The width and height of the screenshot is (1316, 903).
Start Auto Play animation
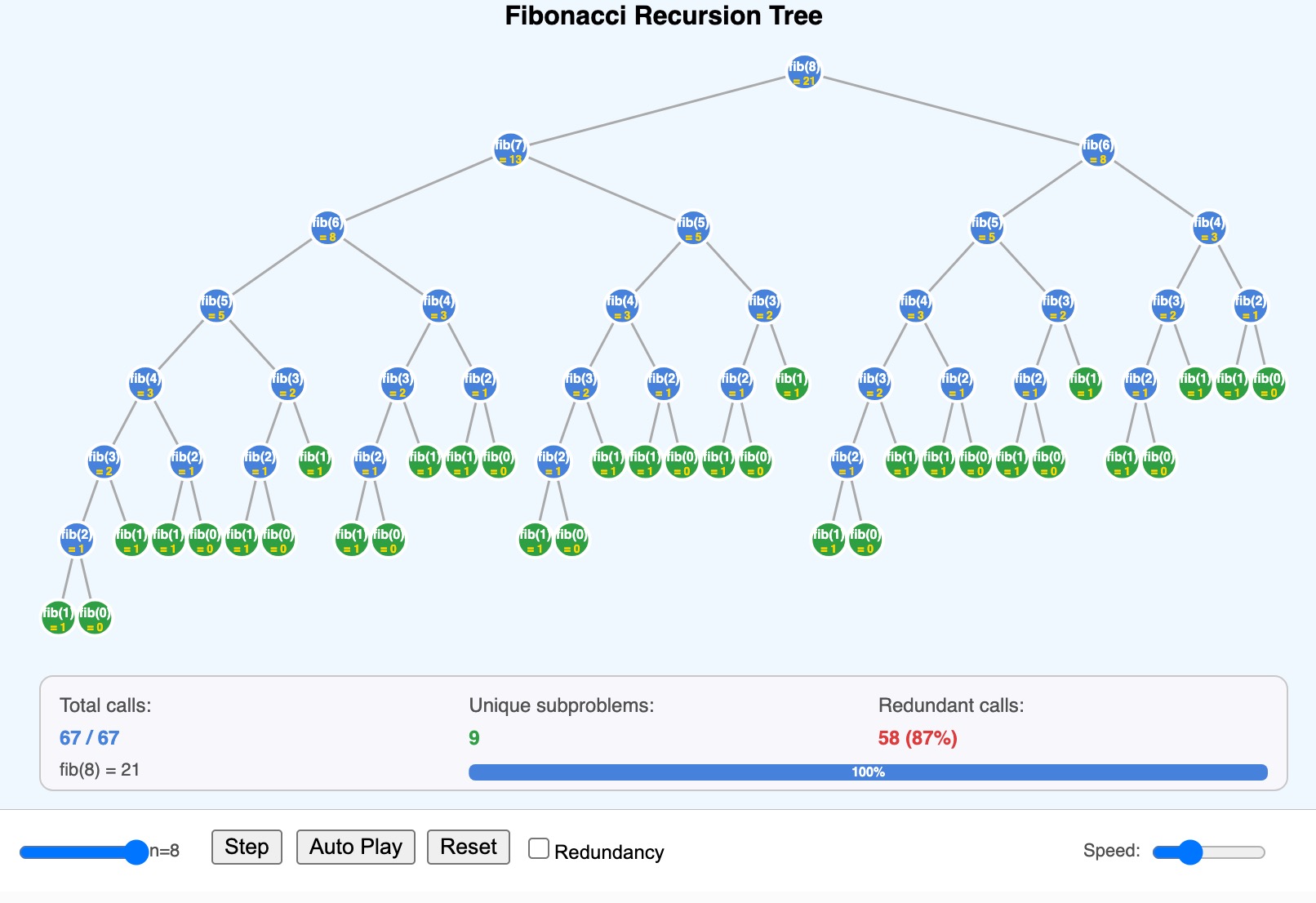point(355,847)
